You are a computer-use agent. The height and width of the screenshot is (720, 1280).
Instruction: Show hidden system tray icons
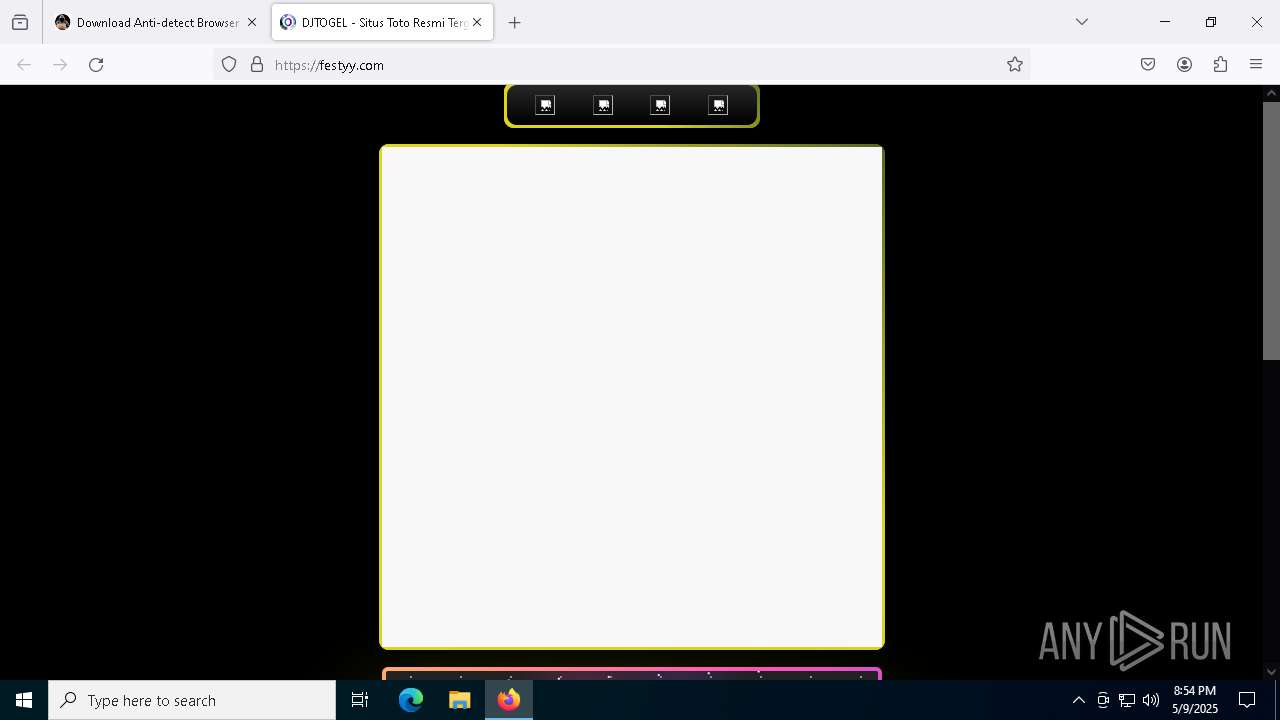[1078, 700]
